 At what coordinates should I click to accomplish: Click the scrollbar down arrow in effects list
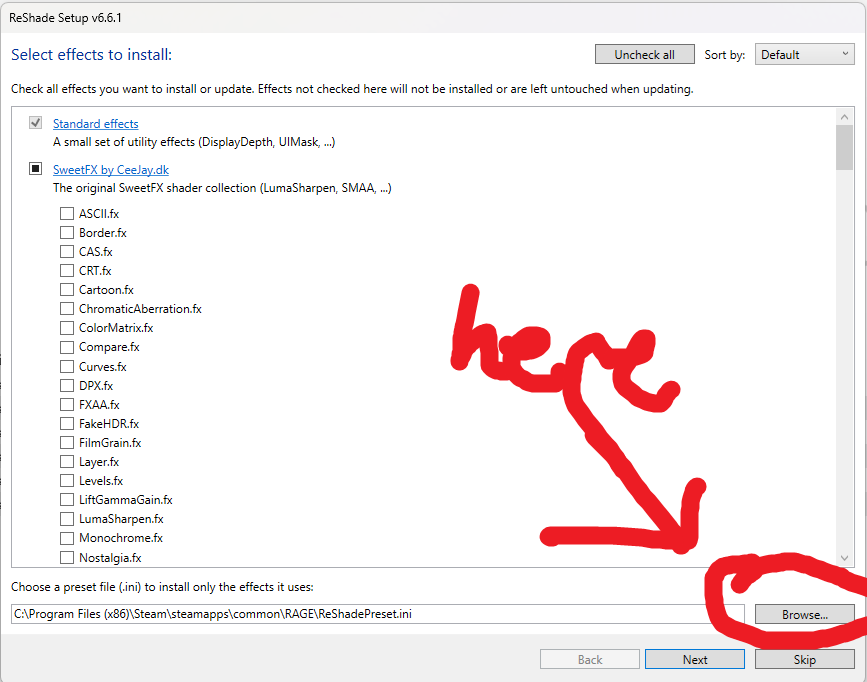[845, 558]
